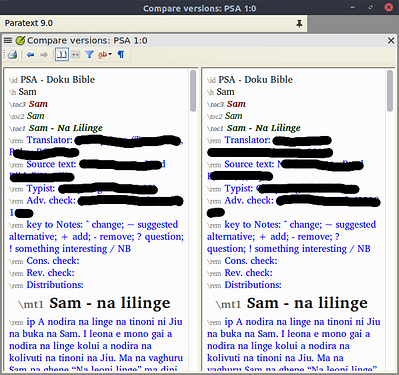Click the right pane vertical scrollbar thumb
This screenshot has width=399, height=375.
click(390, 91)
